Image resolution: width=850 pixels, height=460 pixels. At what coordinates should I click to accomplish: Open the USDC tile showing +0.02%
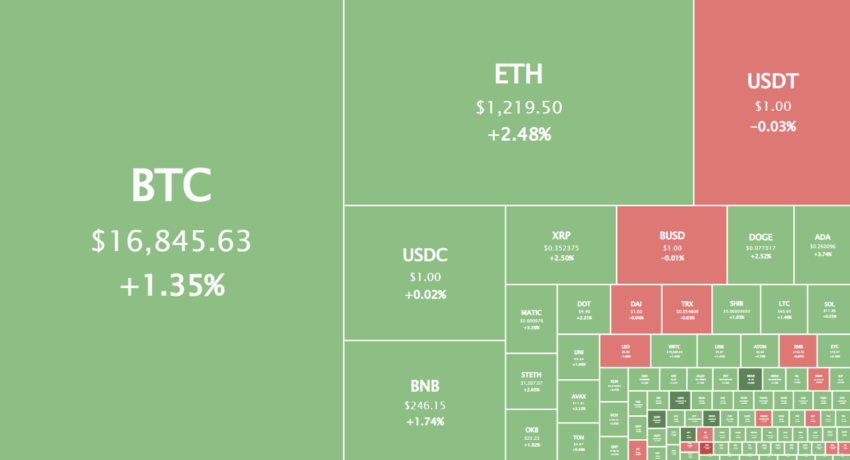tap(424, 273)
